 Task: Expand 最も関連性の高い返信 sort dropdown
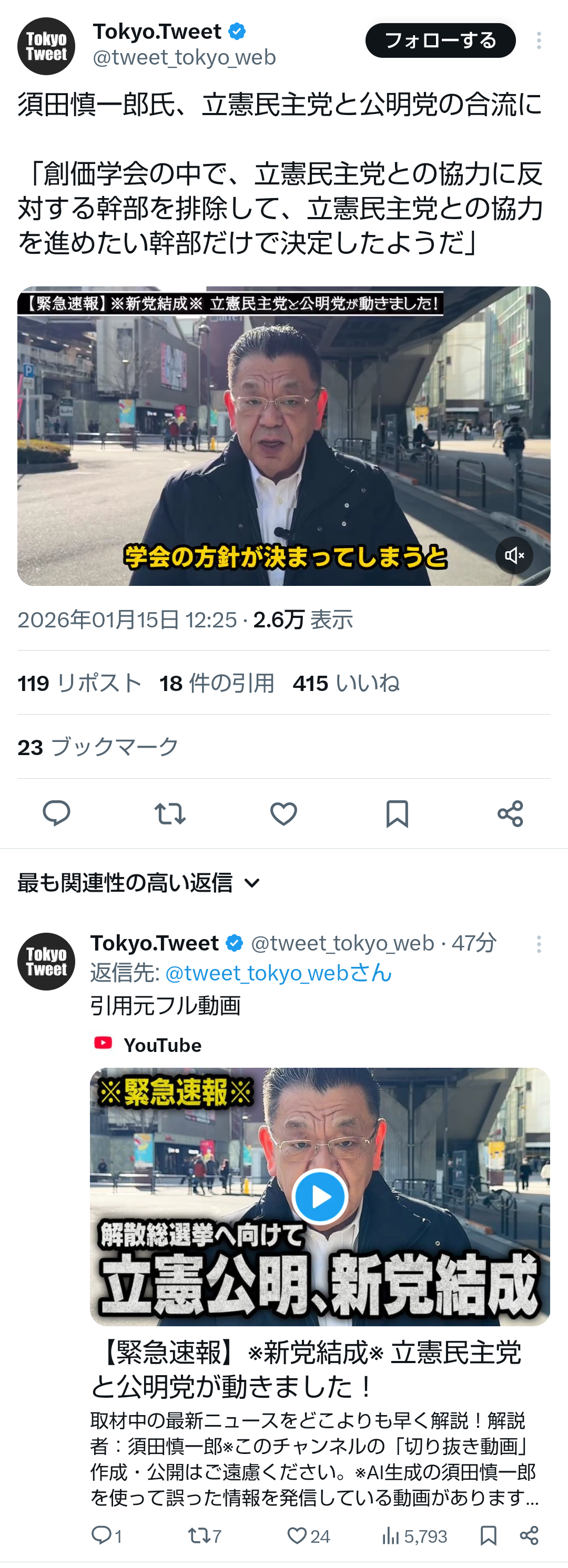pyautogui.click(x=139, y=883)
